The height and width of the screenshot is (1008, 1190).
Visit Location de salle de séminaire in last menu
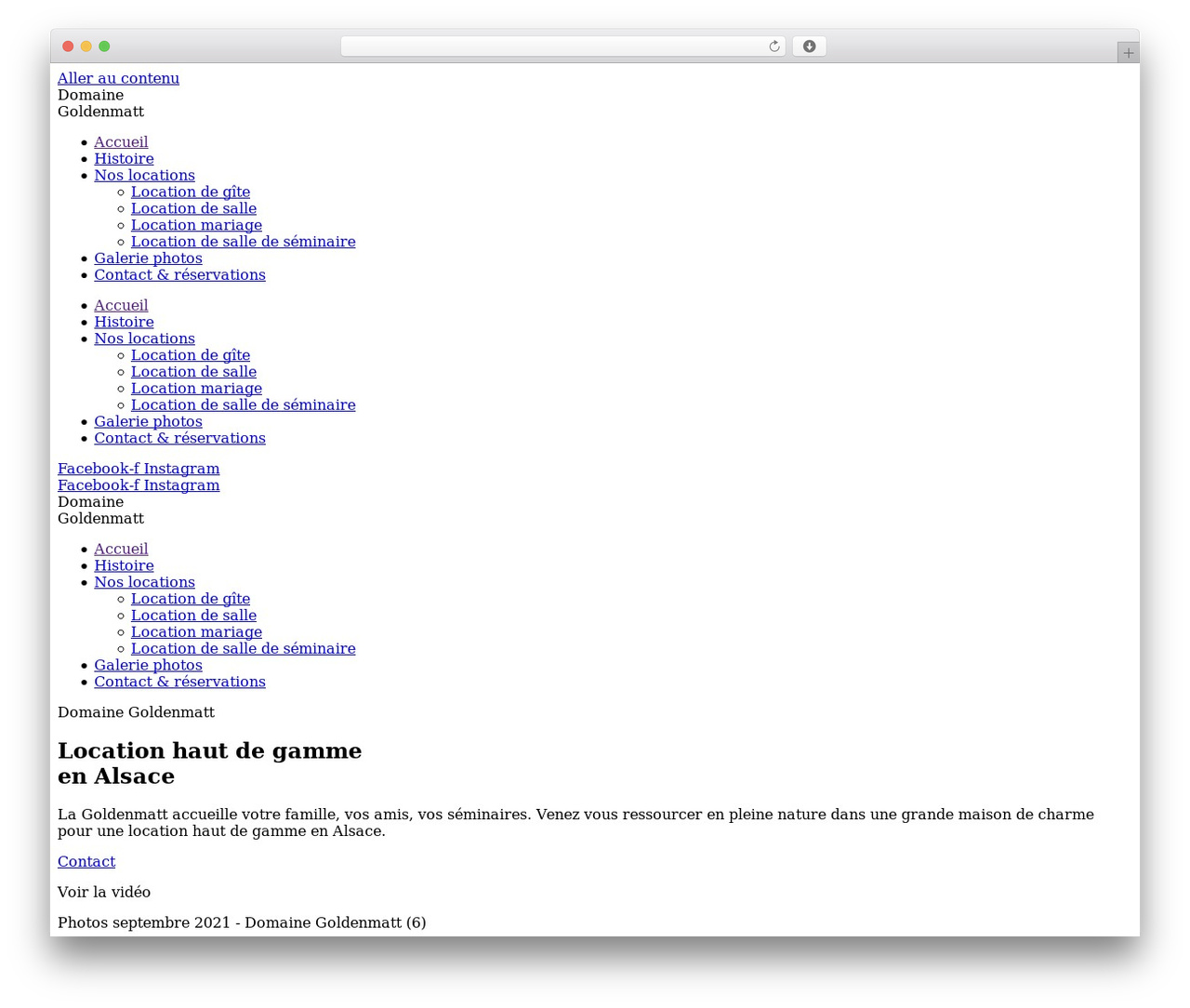pos(243,649)
